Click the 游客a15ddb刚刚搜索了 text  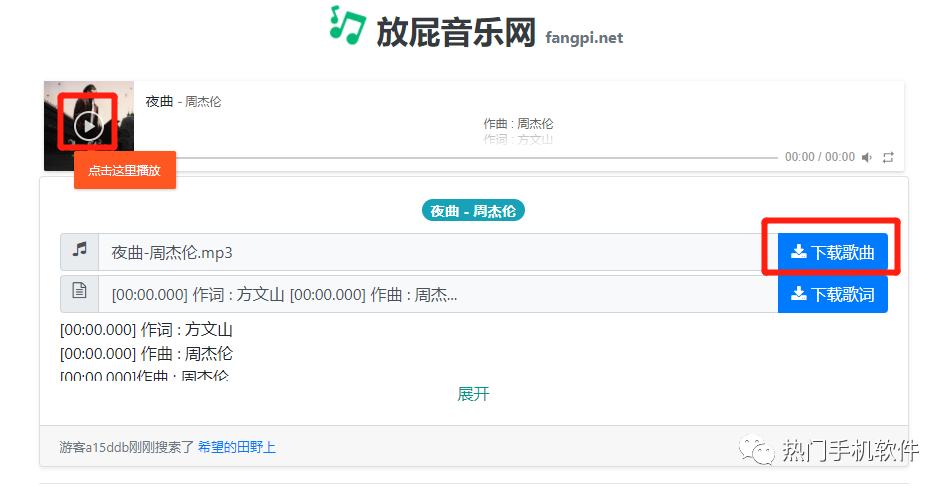127,447
